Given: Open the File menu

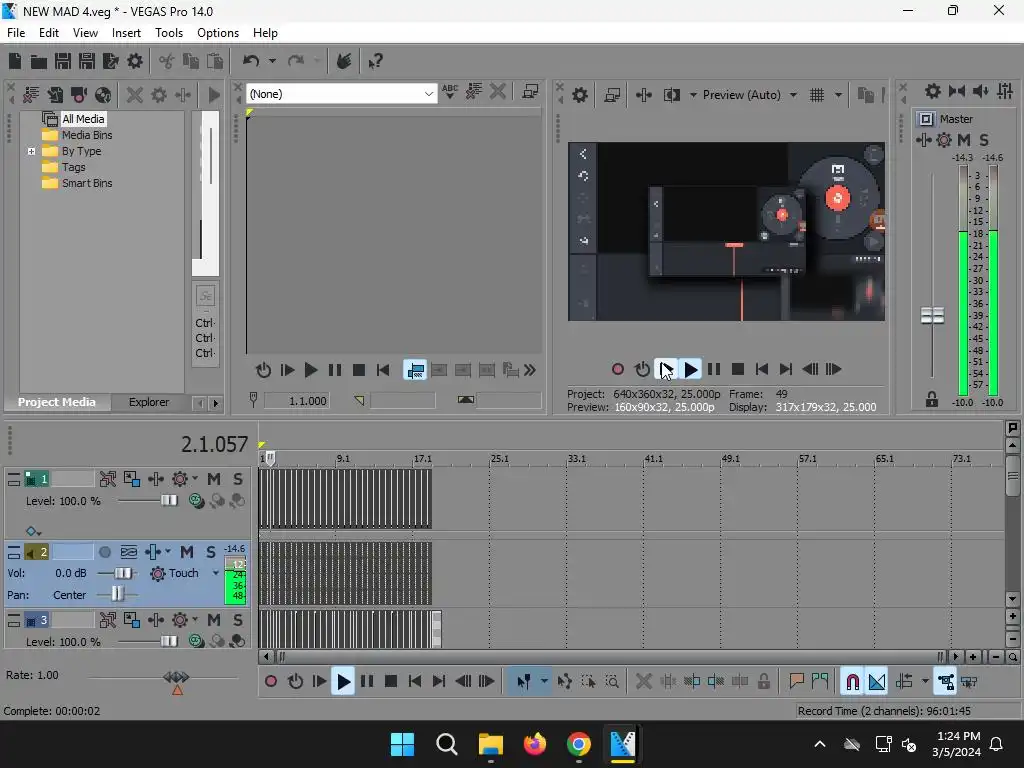Looking at the screenshot, I should [16, 33].
